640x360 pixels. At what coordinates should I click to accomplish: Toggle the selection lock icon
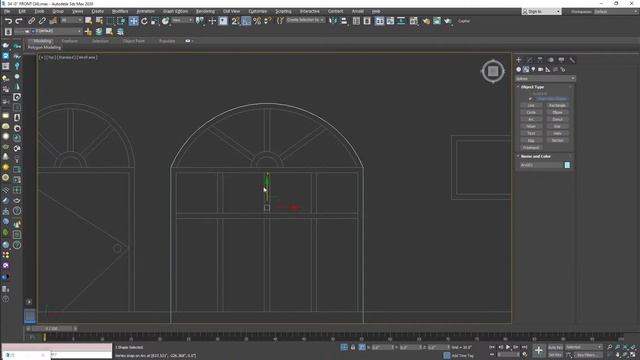[353, 347]
